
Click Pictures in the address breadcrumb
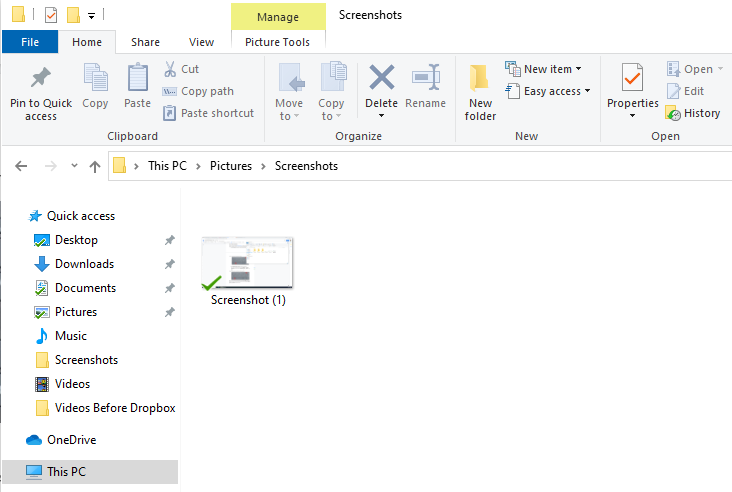231,166
